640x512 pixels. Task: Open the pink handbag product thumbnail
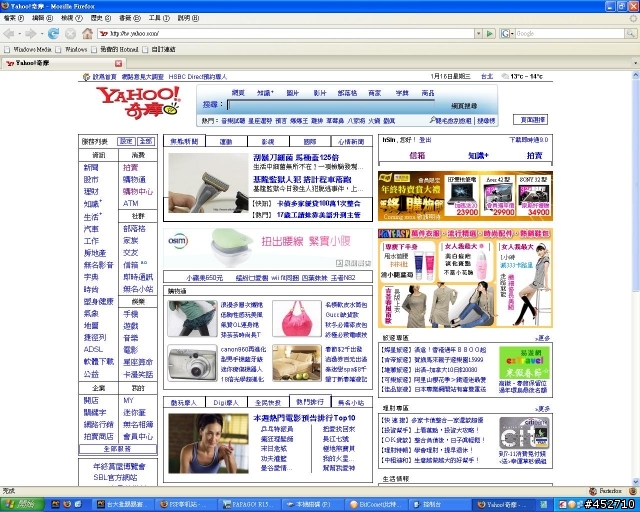297,319
